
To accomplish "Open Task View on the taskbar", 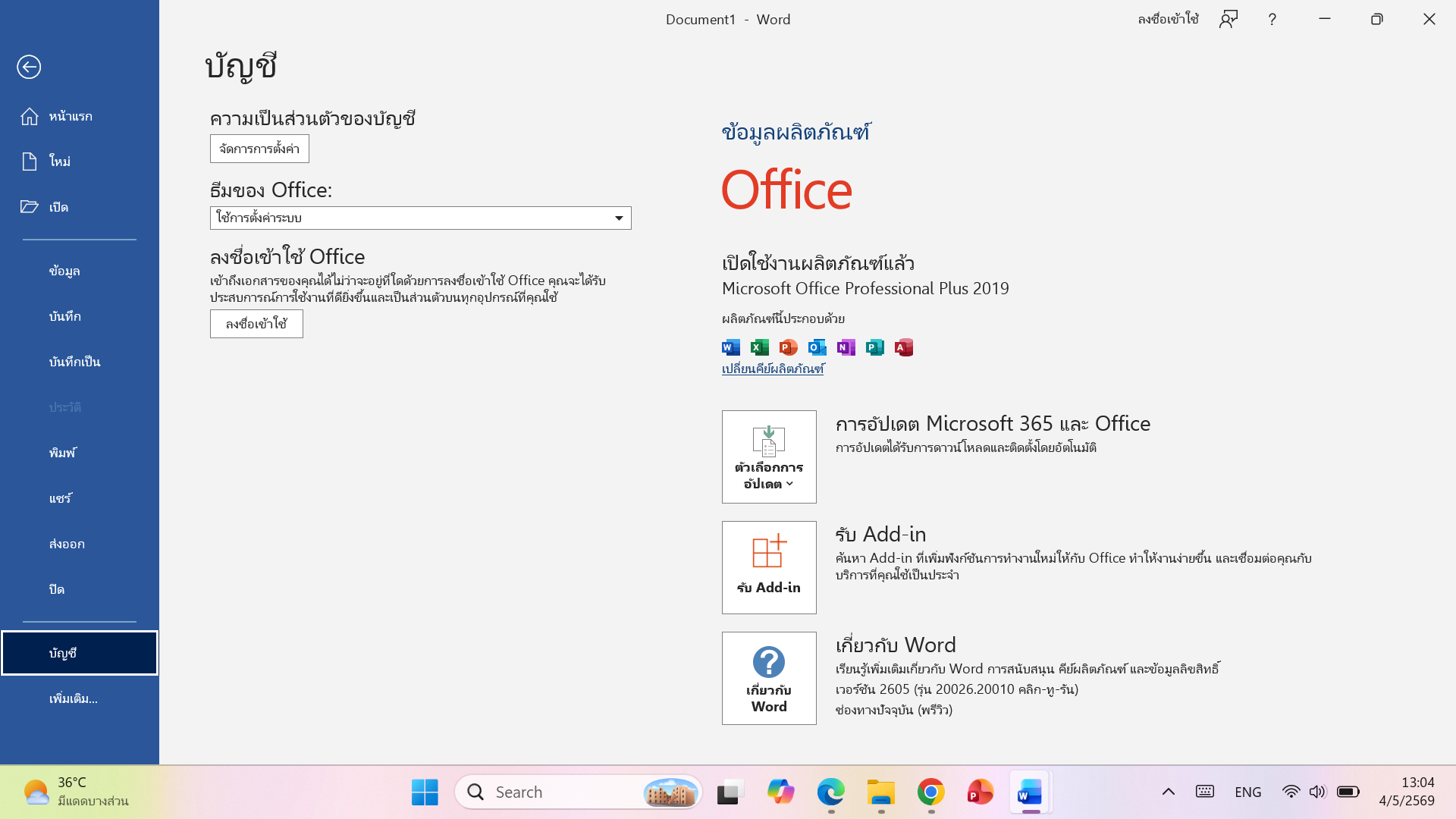I will click(730, 792).
